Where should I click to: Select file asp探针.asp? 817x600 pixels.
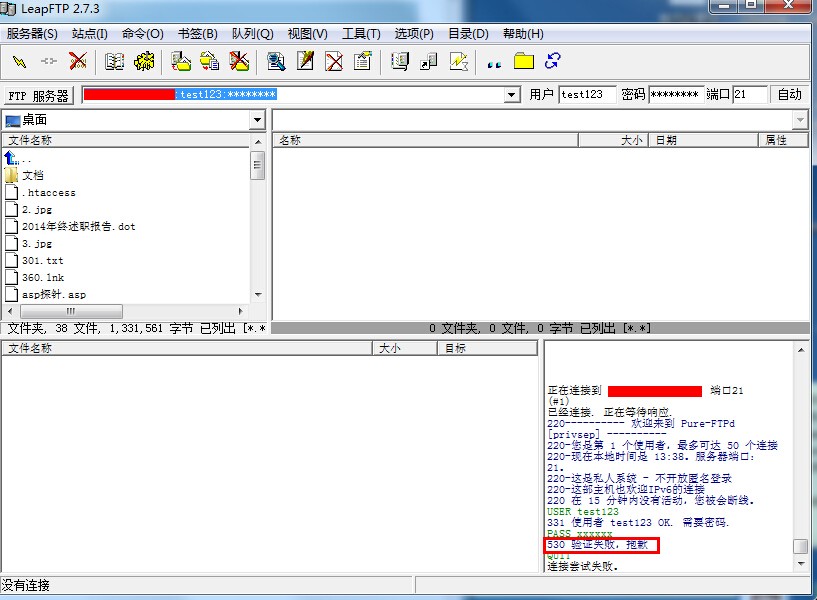click(x=46, y=294)
